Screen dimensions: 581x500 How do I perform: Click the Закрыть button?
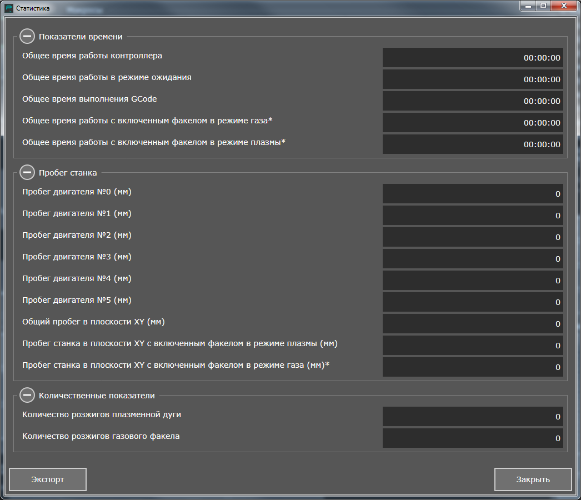[533, 479]
